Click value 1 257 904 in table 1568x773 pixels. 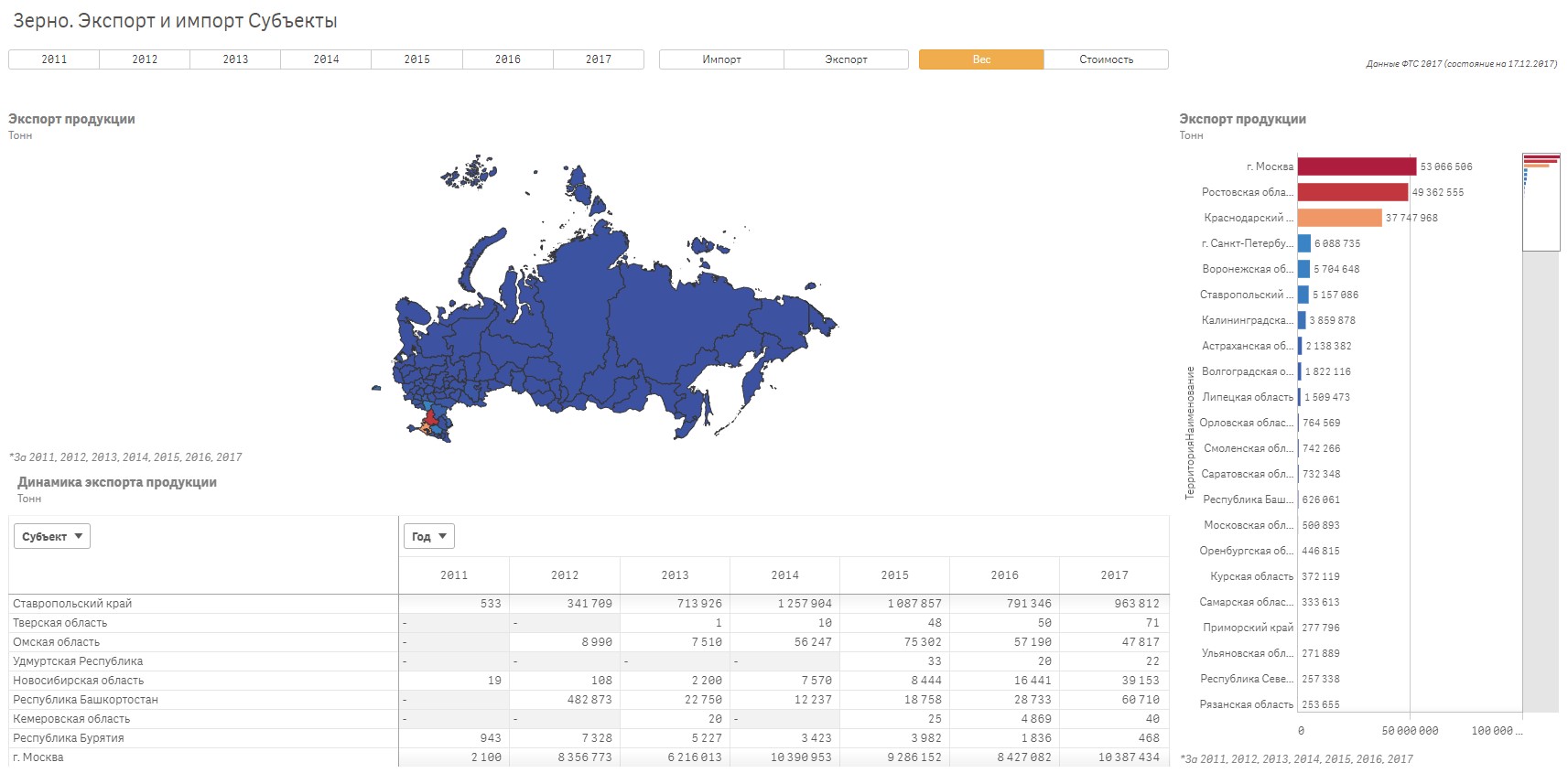point(805,604)
